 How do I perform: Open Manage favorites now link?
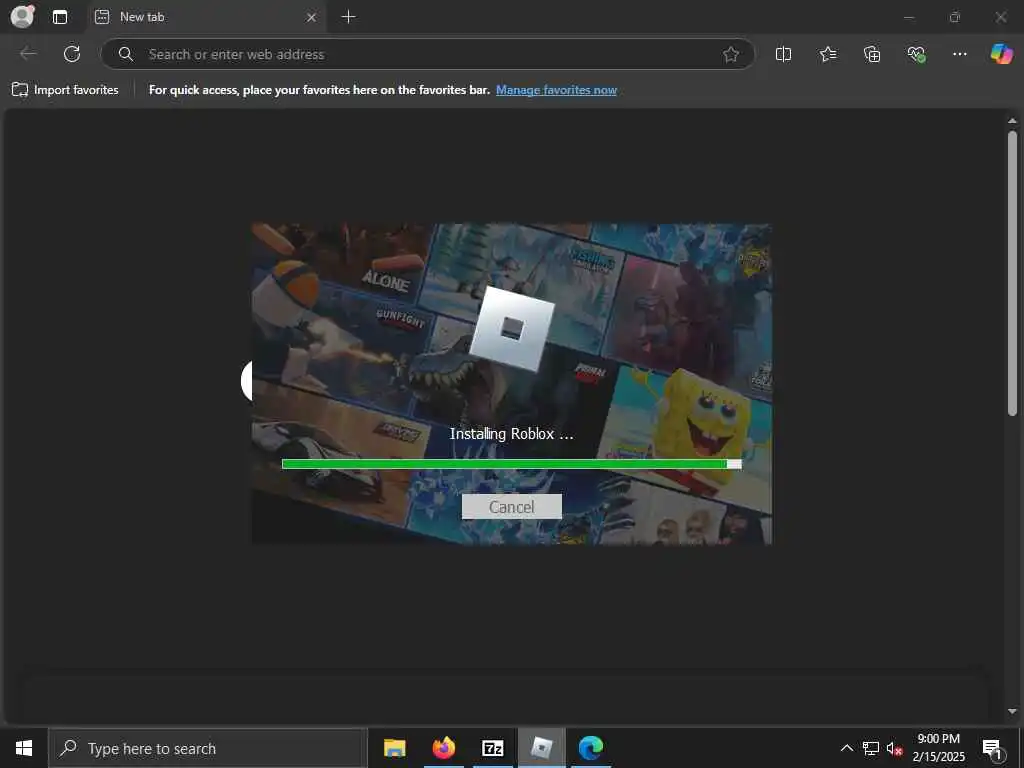click(556, 90)
